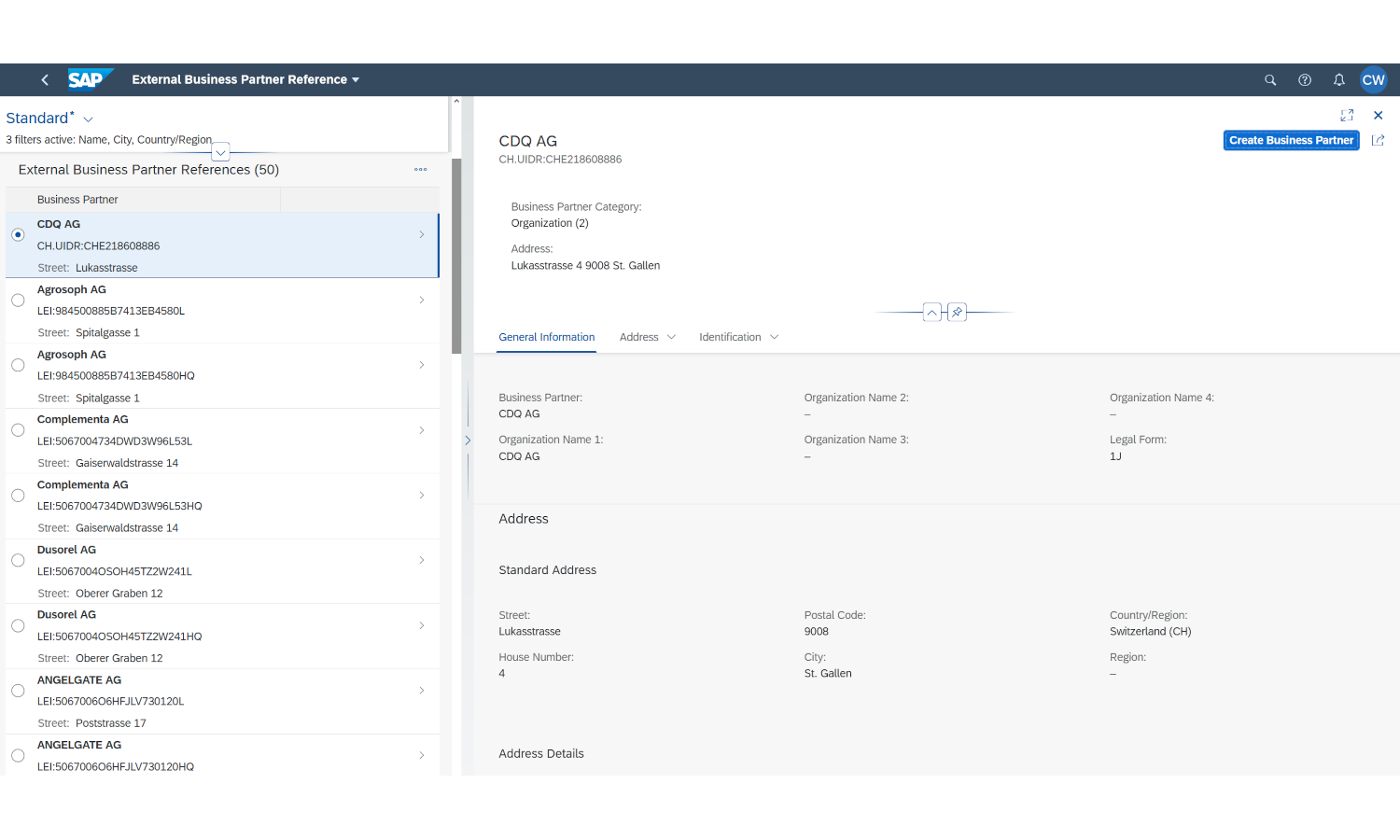Expand the Identification tab dropdown arrow

(x=774, y=337)
